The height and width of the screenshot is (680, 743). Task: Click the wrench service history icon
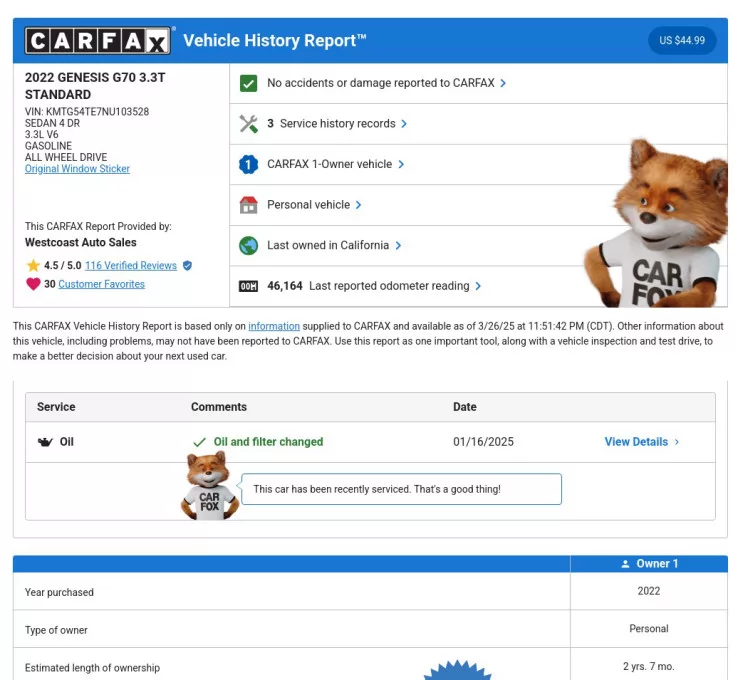pyautogui.click(x=249, y=124)
